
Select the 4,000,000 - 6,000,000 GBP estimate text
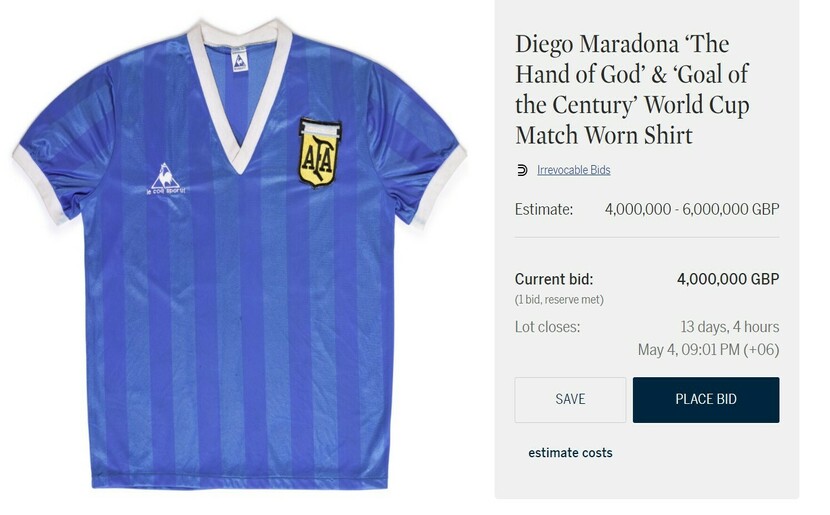pos(692,209)
